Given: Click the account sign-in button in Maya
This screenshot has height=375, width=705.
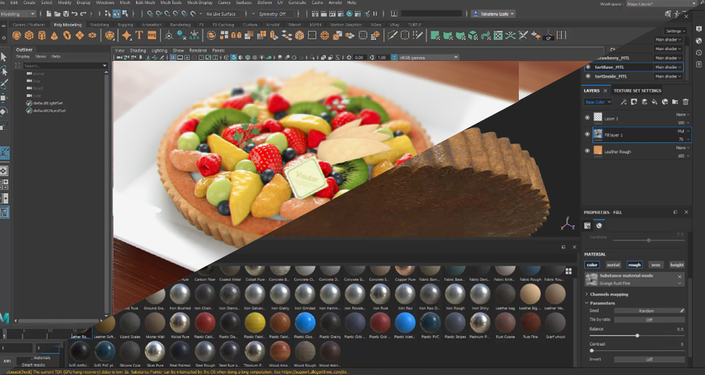Looking at the screenshot, I should [x=493, y=14].
